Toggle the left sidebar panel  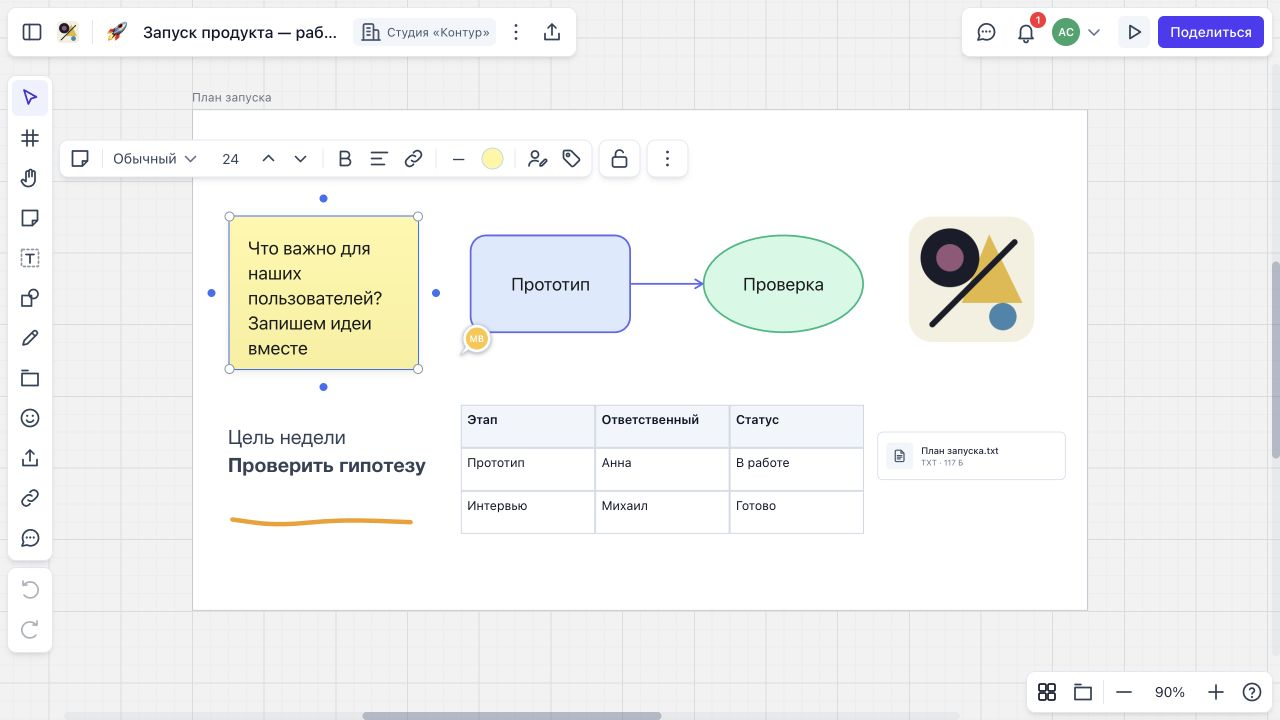32,32
